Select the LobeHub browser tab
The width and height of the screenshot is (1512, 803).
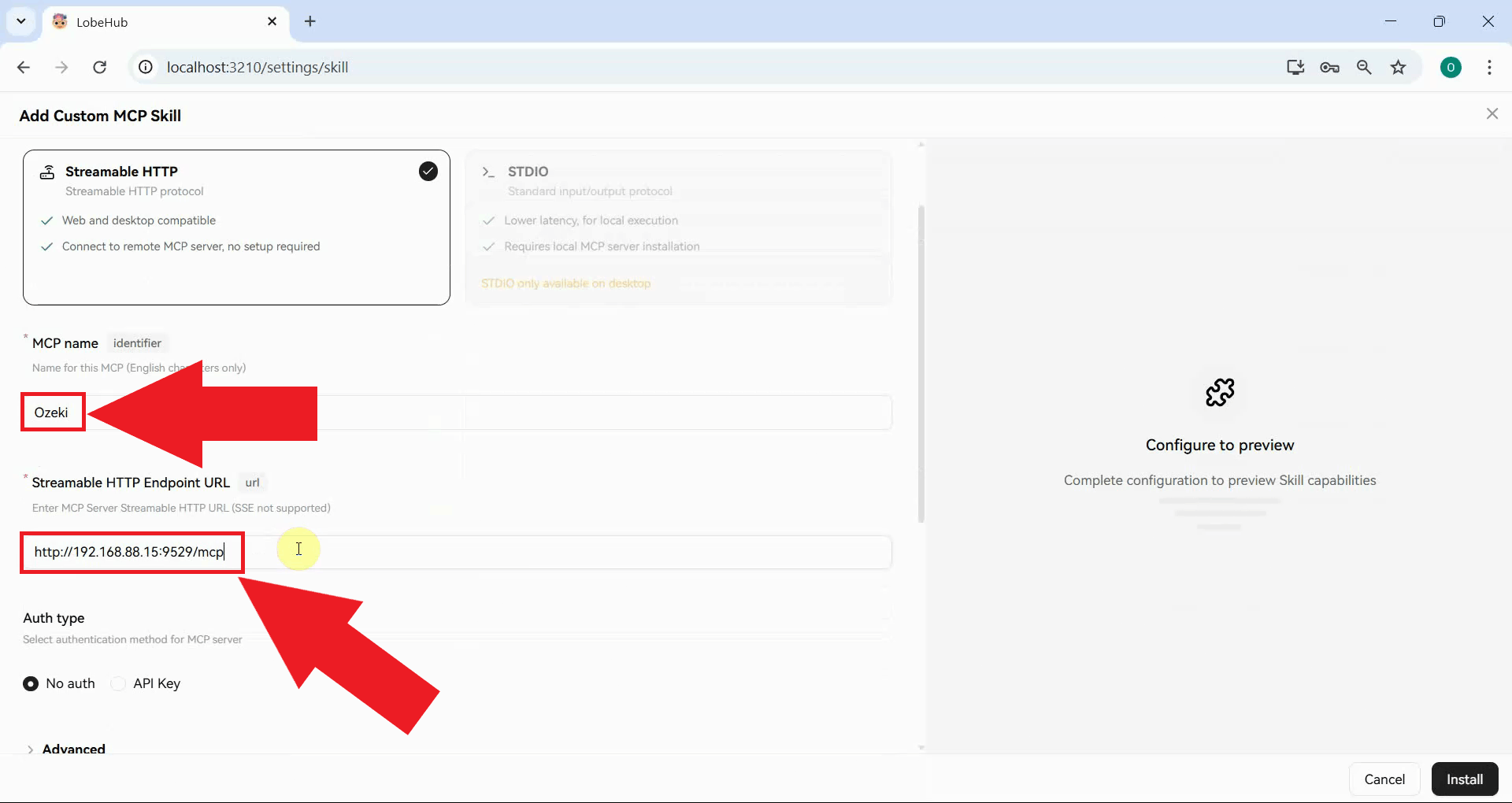pos(165,22)
